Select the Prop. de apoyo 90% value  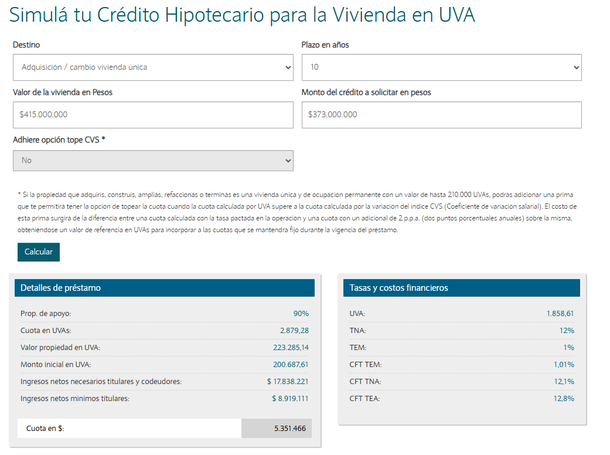click(x=301, y=313)
